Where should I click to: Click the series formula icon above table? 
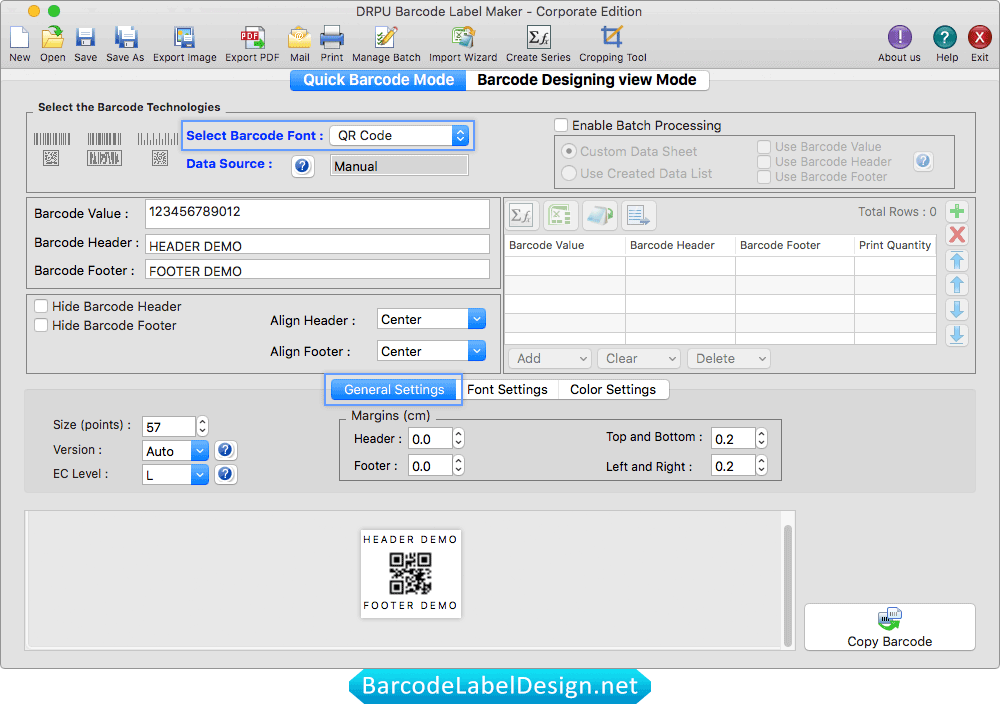[522, 216]
